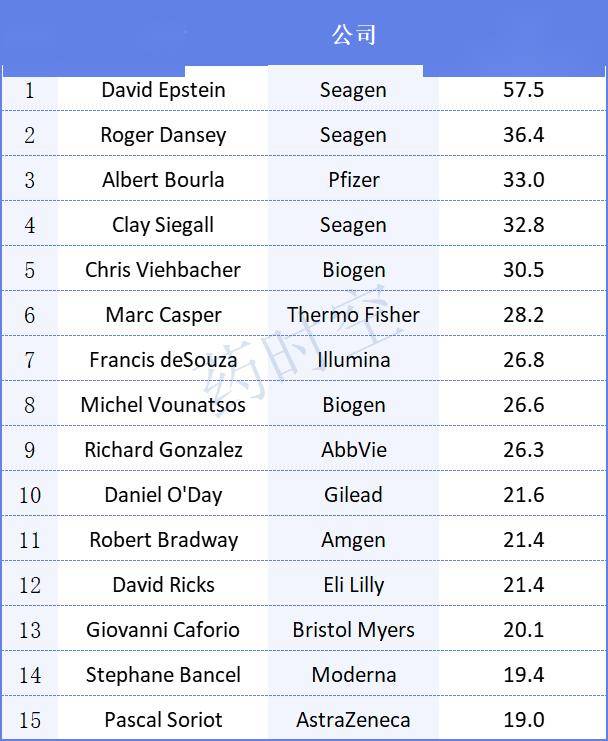Select rank number 15 cell
This screenshot has height=741, width=608.
(30, 720)
